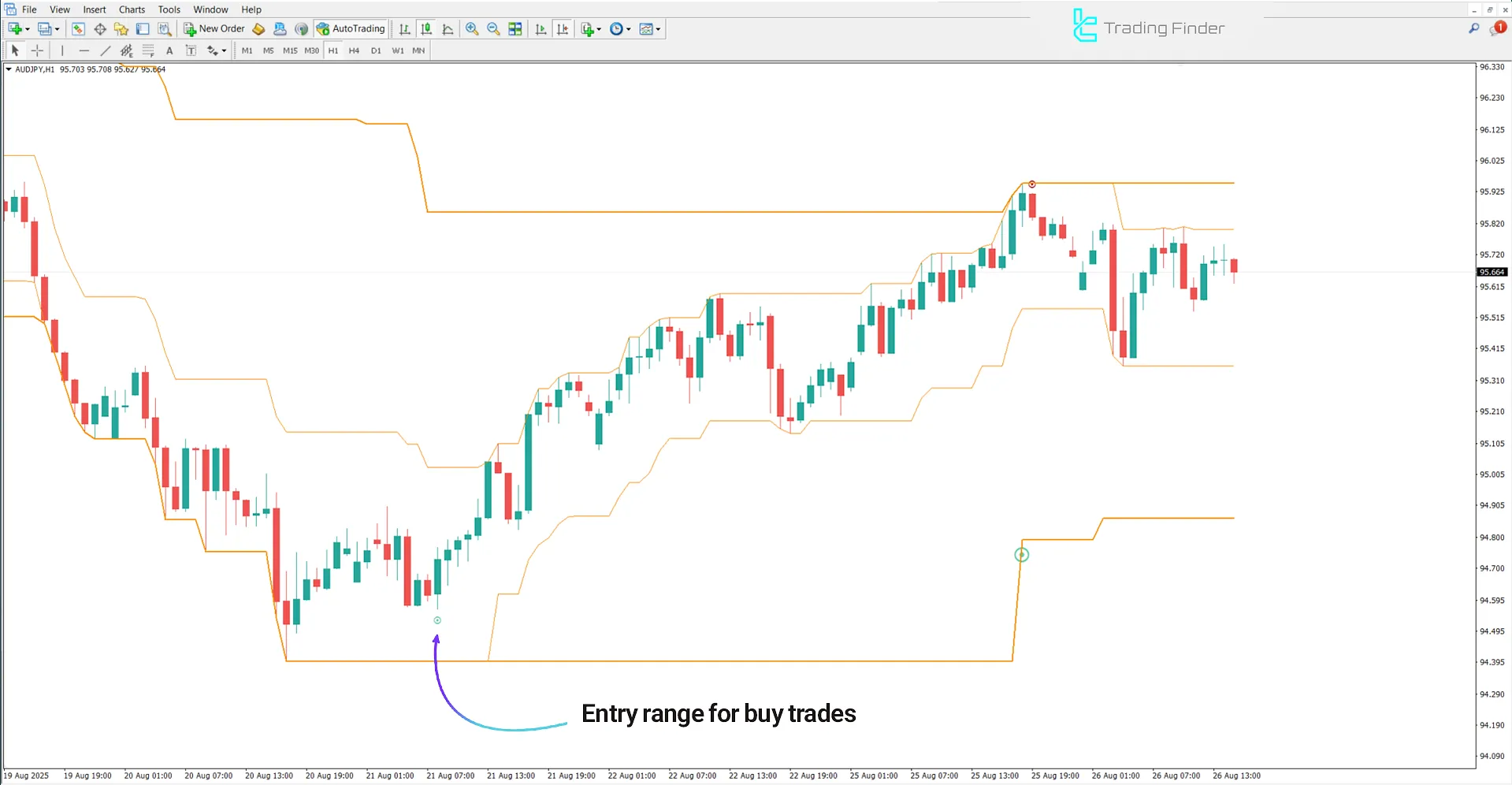Open the periodicity clock dropdown
Image resolution: width=1512 pixels, height=785 pixels.
(628, 29)
